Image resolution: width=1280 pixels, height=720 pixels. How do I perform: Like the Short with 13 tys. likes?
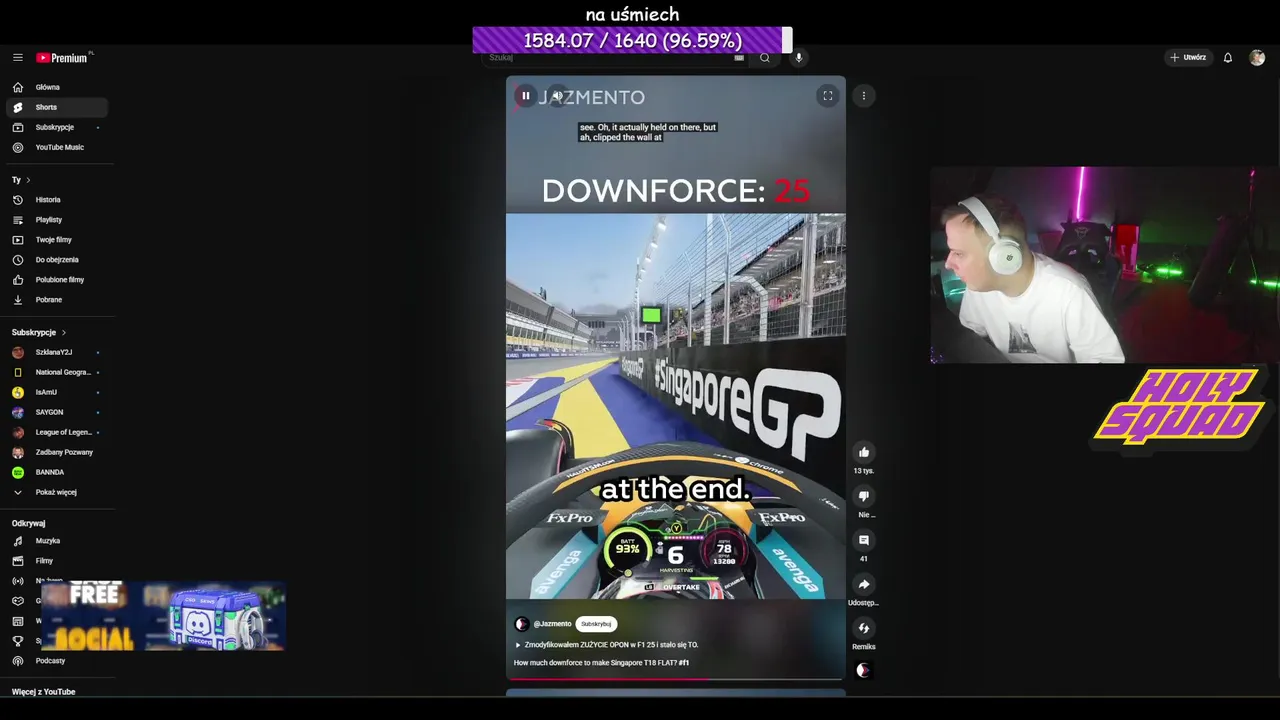coord(864,452)
